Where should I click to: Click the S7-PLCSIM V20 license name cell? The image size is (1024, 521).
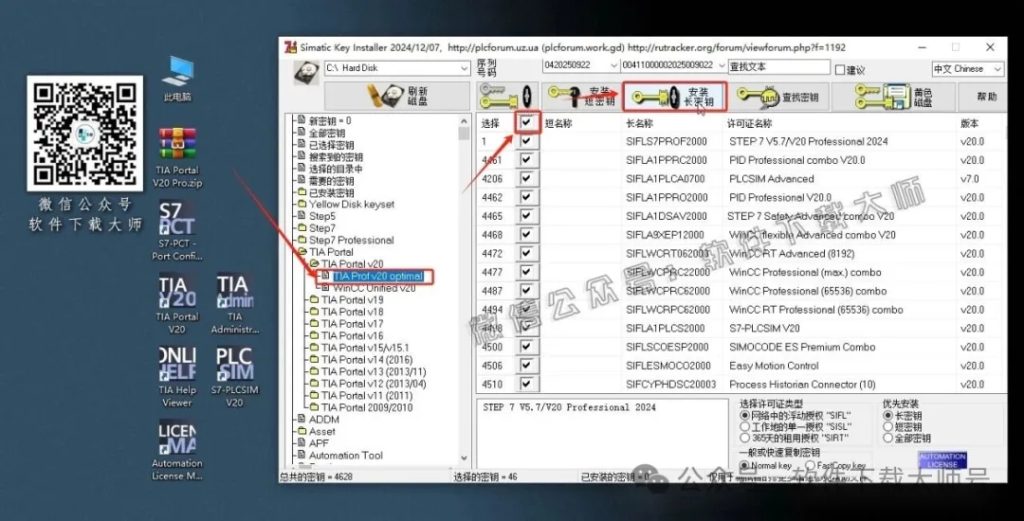(764, 328)
